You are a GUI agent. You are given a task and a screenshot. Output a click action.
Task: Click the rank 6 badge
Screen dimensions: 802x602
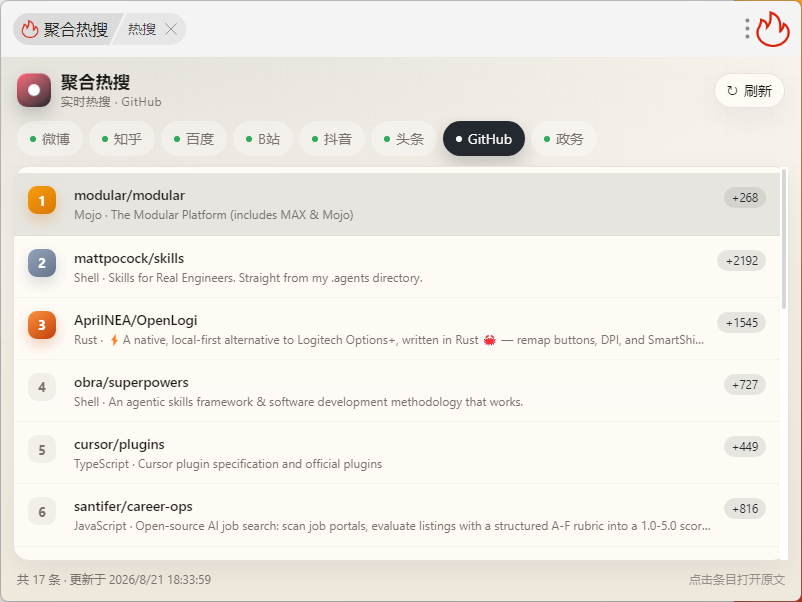click(x=42, y=511)
